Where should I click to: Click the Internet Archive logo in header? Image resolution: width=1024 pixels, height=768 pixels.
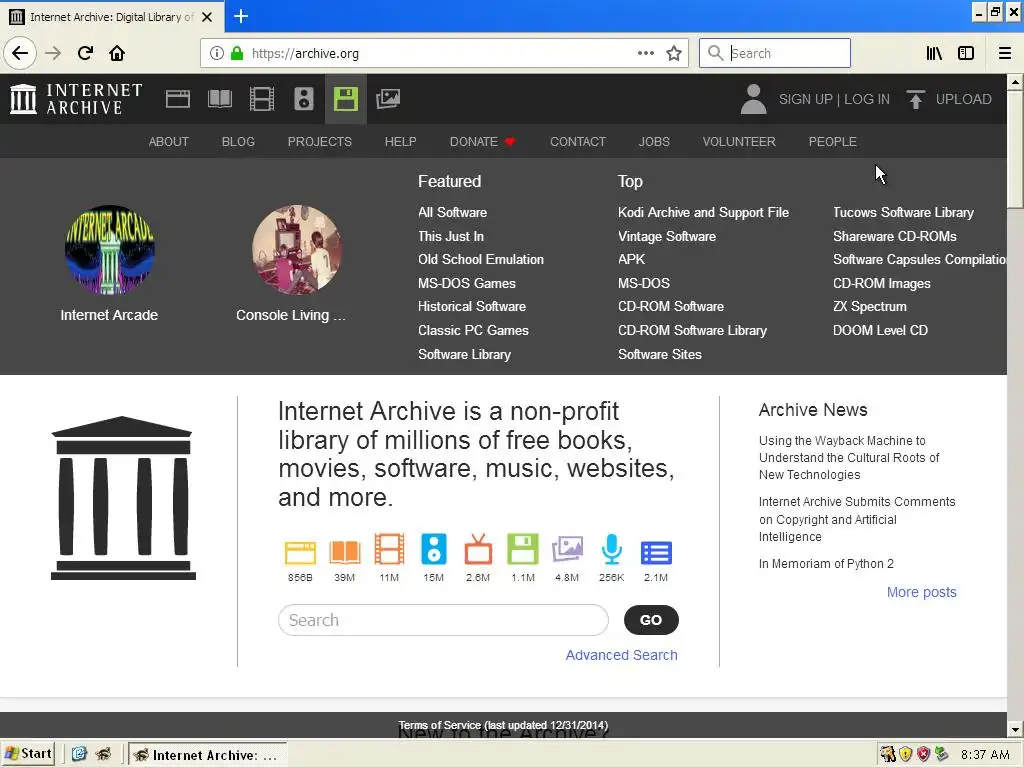[76, 99]
